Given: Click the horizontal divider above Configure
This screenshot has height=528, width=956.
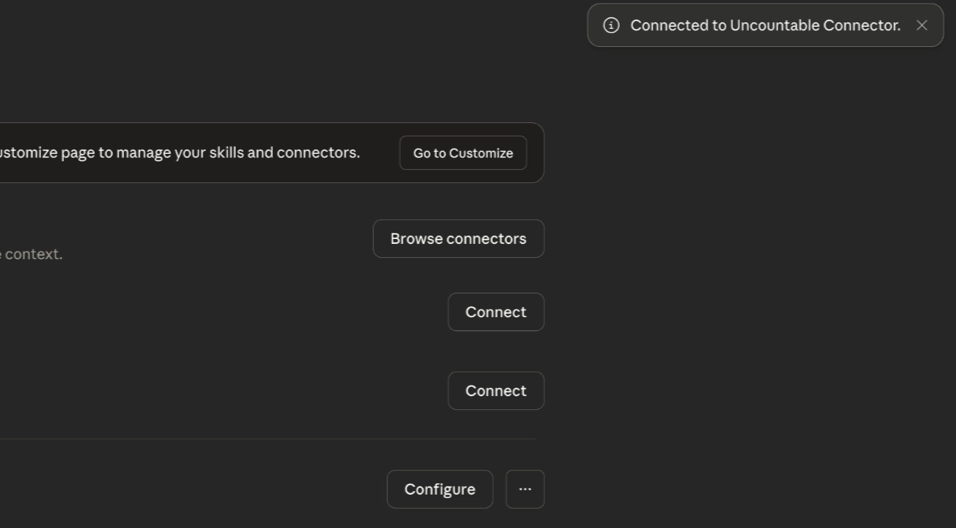Looking at the screenshot, I should click(268, 438).
